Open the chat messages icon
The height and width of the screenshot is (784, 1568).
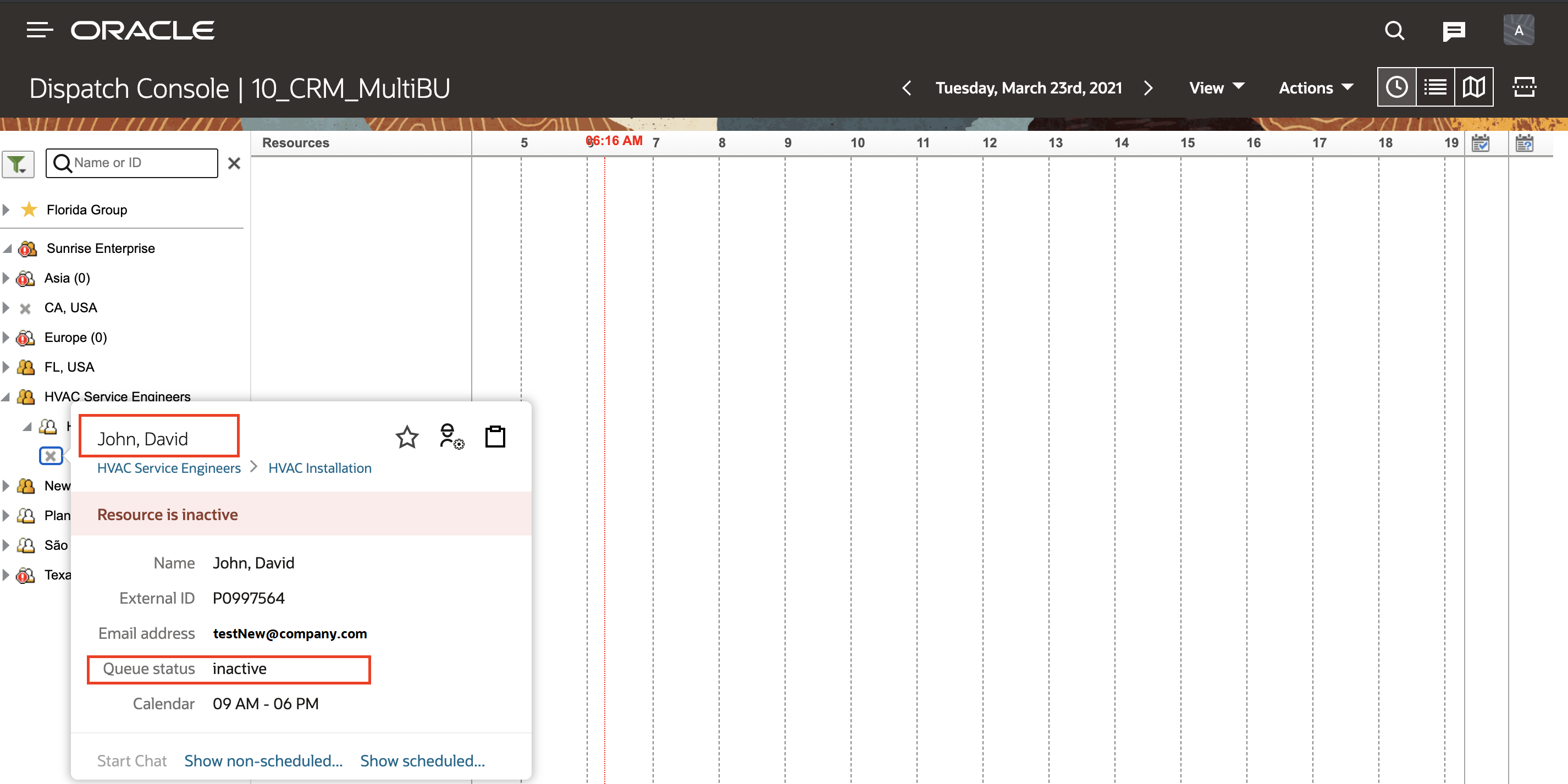coord(1454,31)
